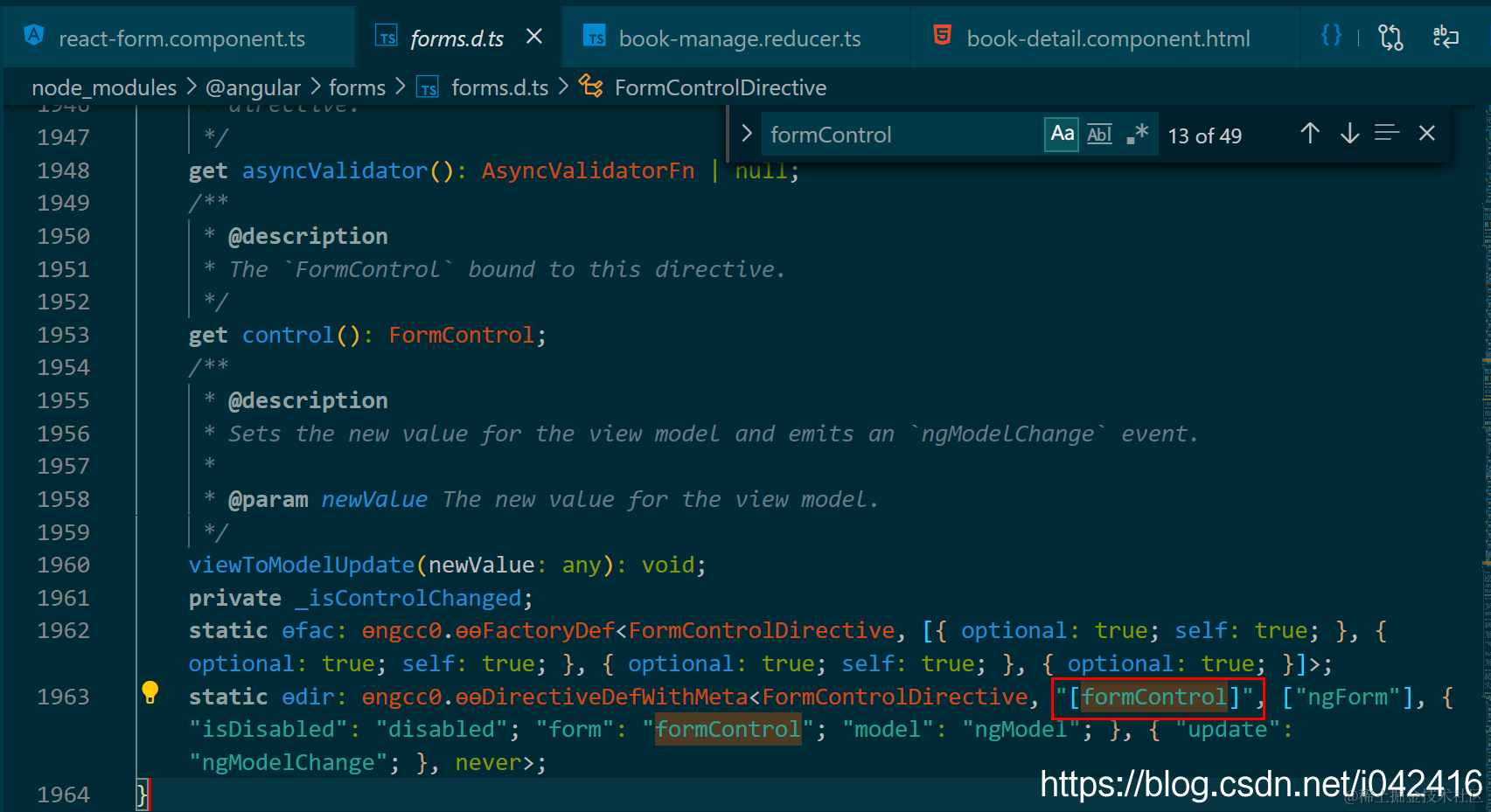The image size is (1491, 812).
Task: Click the current match formControl in brackets
Action: (x=1154, y=697)
